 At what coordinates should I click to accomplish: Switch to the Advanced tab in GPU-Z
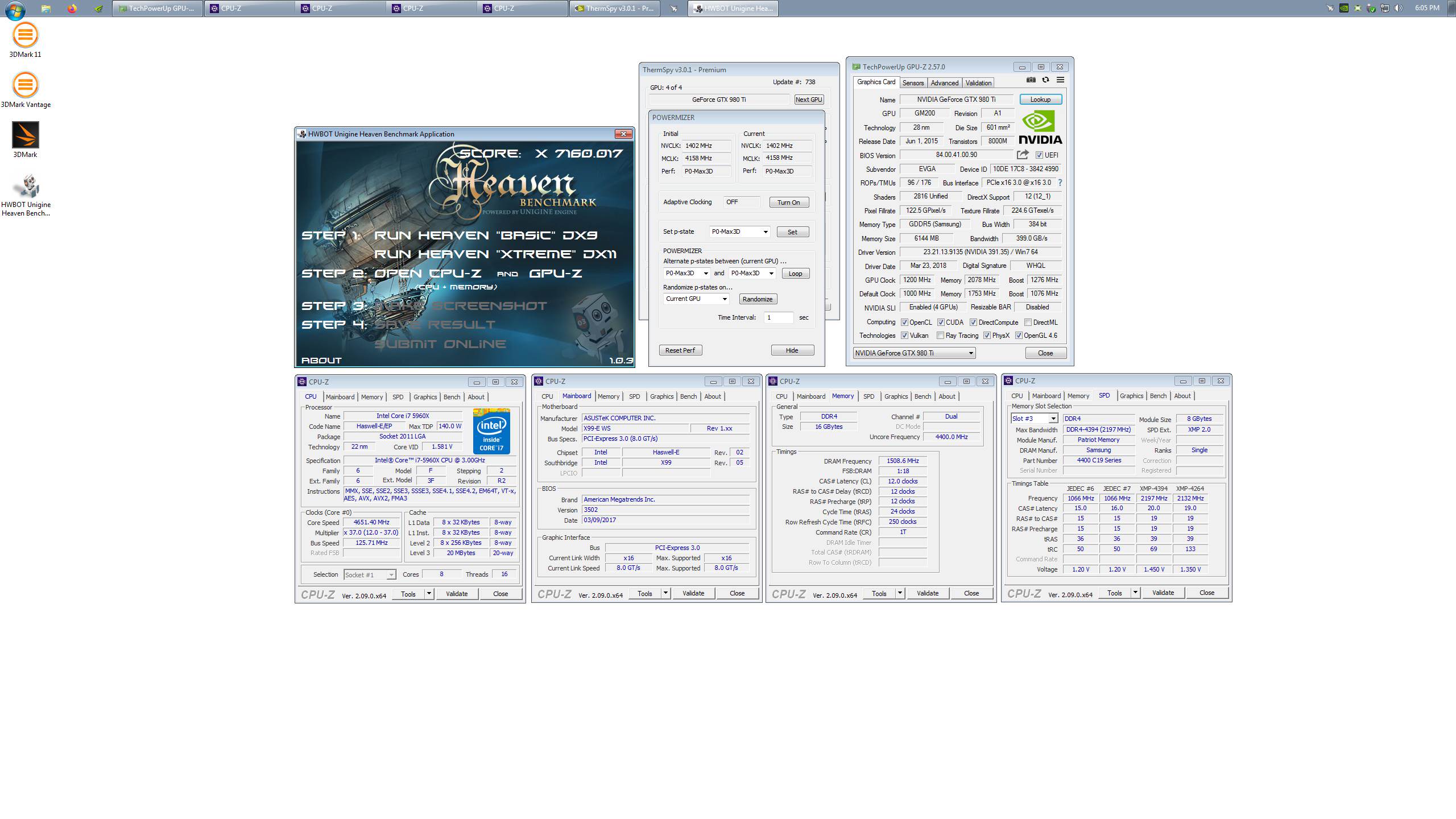coord(944,83)
